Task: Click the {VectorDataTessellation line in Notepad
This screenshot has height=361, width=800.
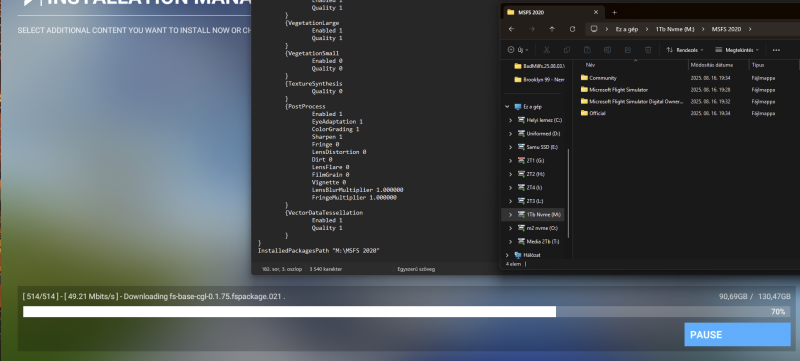Action: pos(324,212)
